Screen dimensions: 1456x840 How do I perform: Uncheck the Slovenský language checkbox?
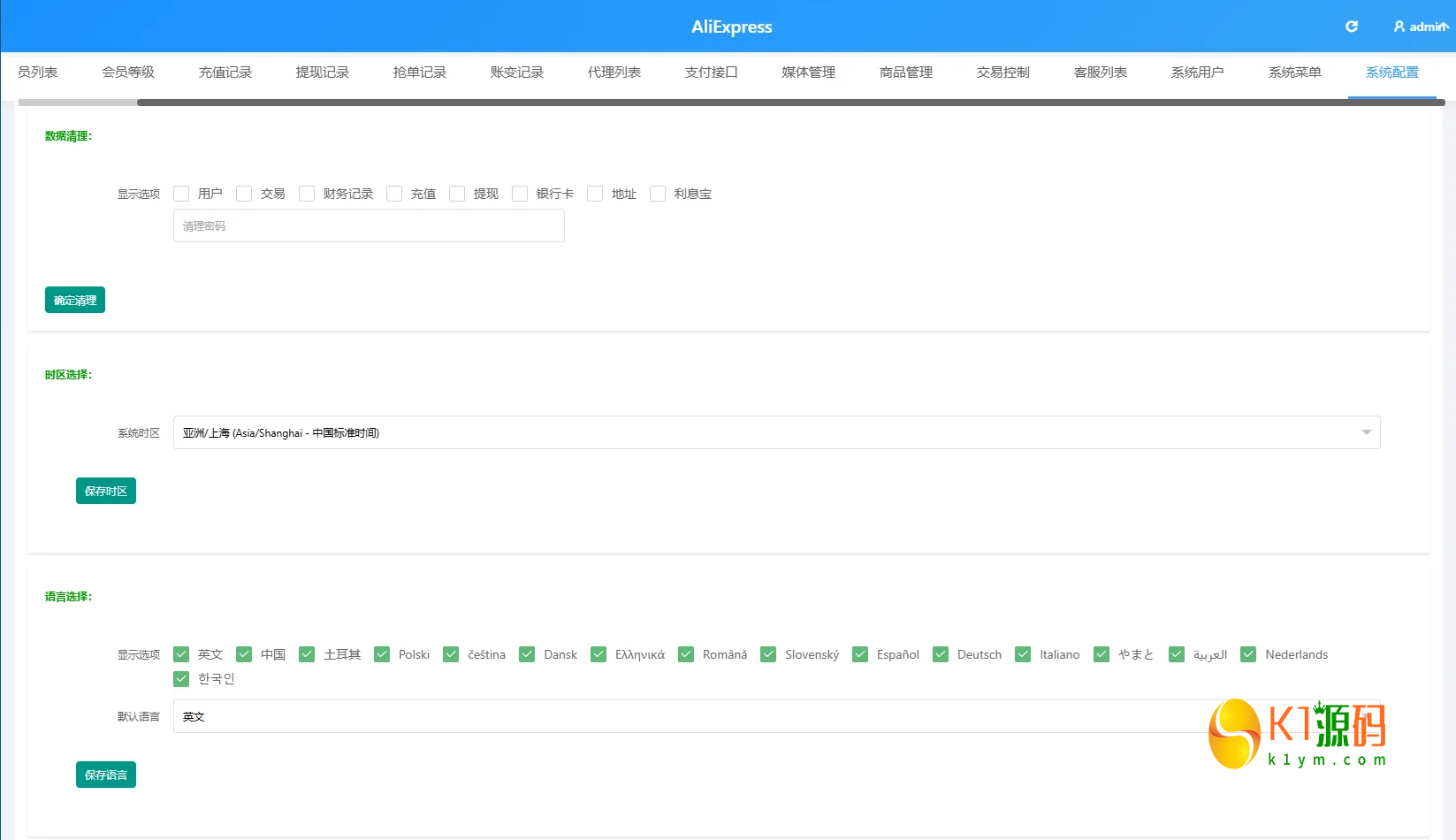coord(768,654)
